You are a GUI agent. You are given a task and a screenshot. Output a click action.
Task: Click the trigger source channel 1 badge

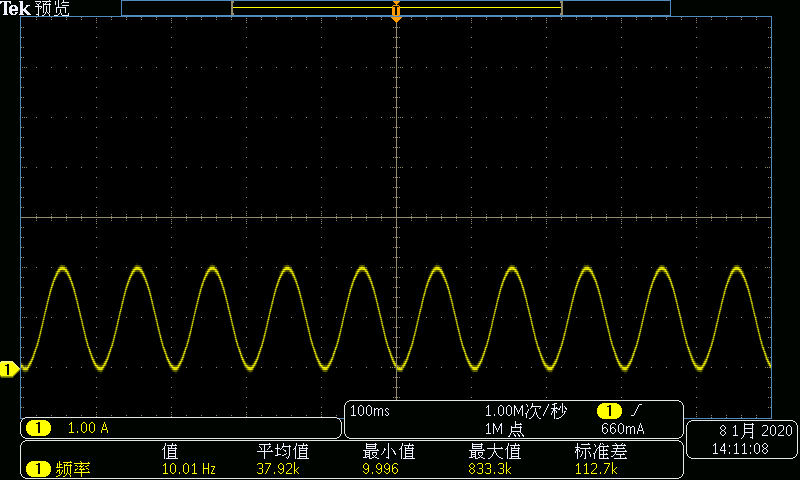coord(609,411)
